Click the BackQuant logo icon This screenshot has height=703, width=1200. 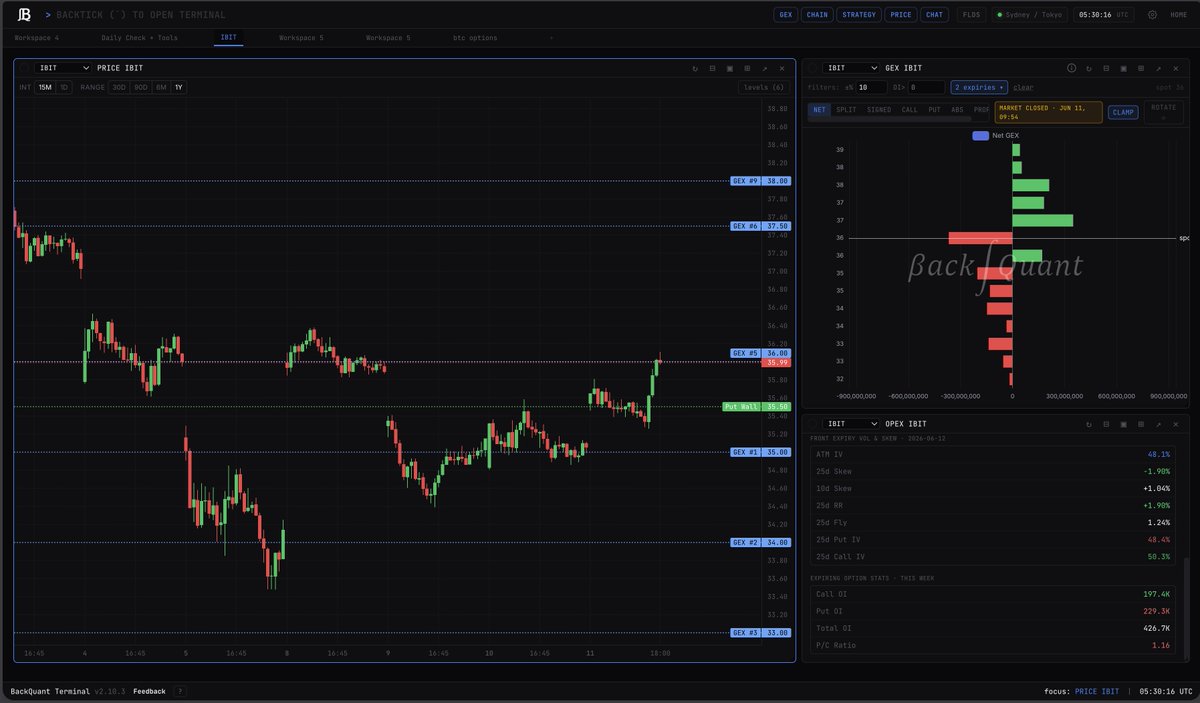click(x=23, y=15)
